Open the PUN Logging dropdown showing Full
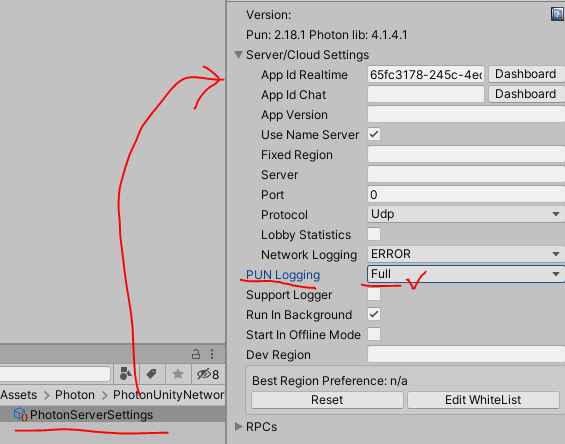The image size is (565, 444). [466, 274]
